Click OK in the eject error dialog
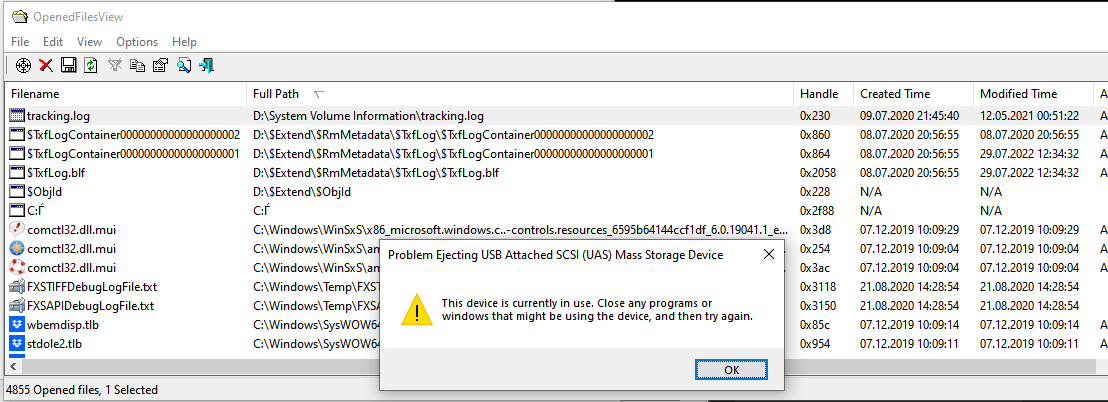Image resolution: width=1108 pixels, height=402 pixels. (731, 369)
